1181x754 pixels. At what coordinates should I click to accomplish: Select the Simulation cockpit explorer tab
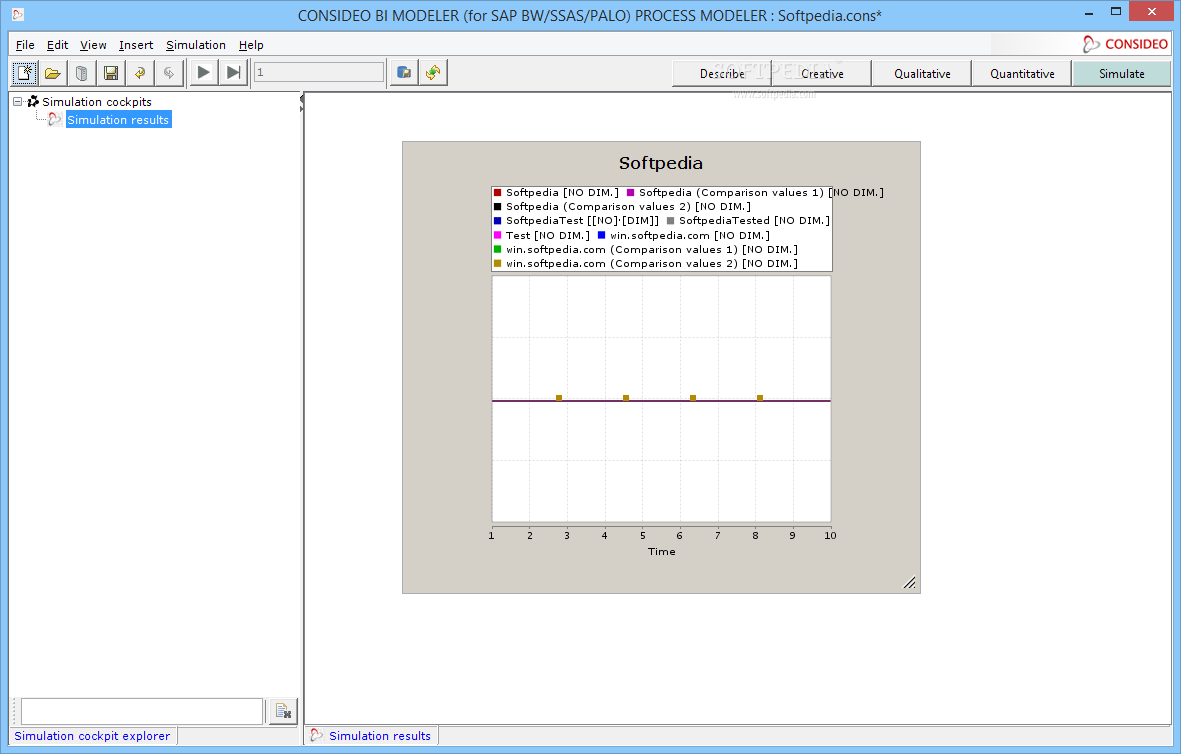(x=92, y=736)
